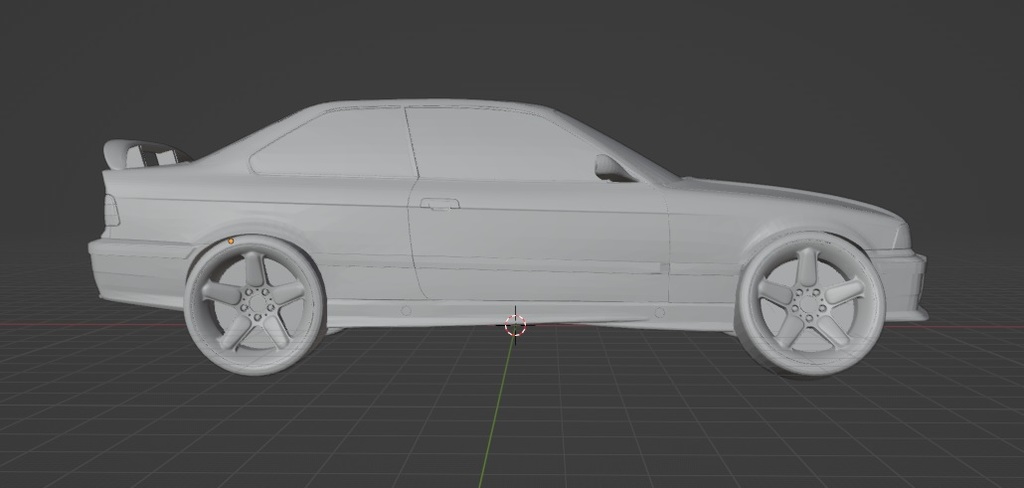
Task: Click the rear spoiler wing
Action: [145, 154]
